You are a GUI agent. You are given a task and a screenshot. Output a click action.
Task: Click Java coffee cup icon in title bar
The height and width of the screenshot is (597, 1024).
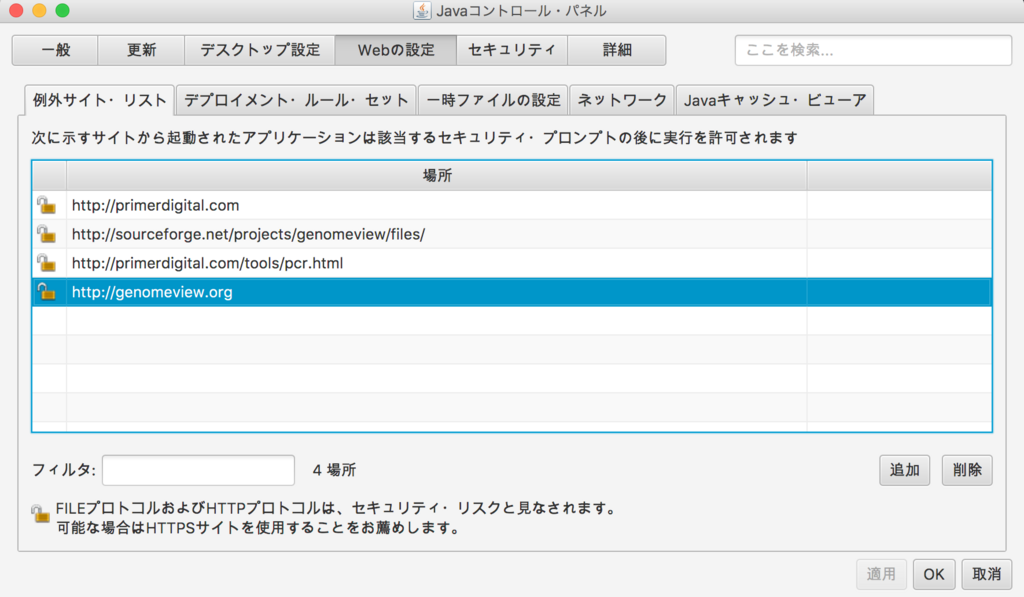(x=422, y=10)
